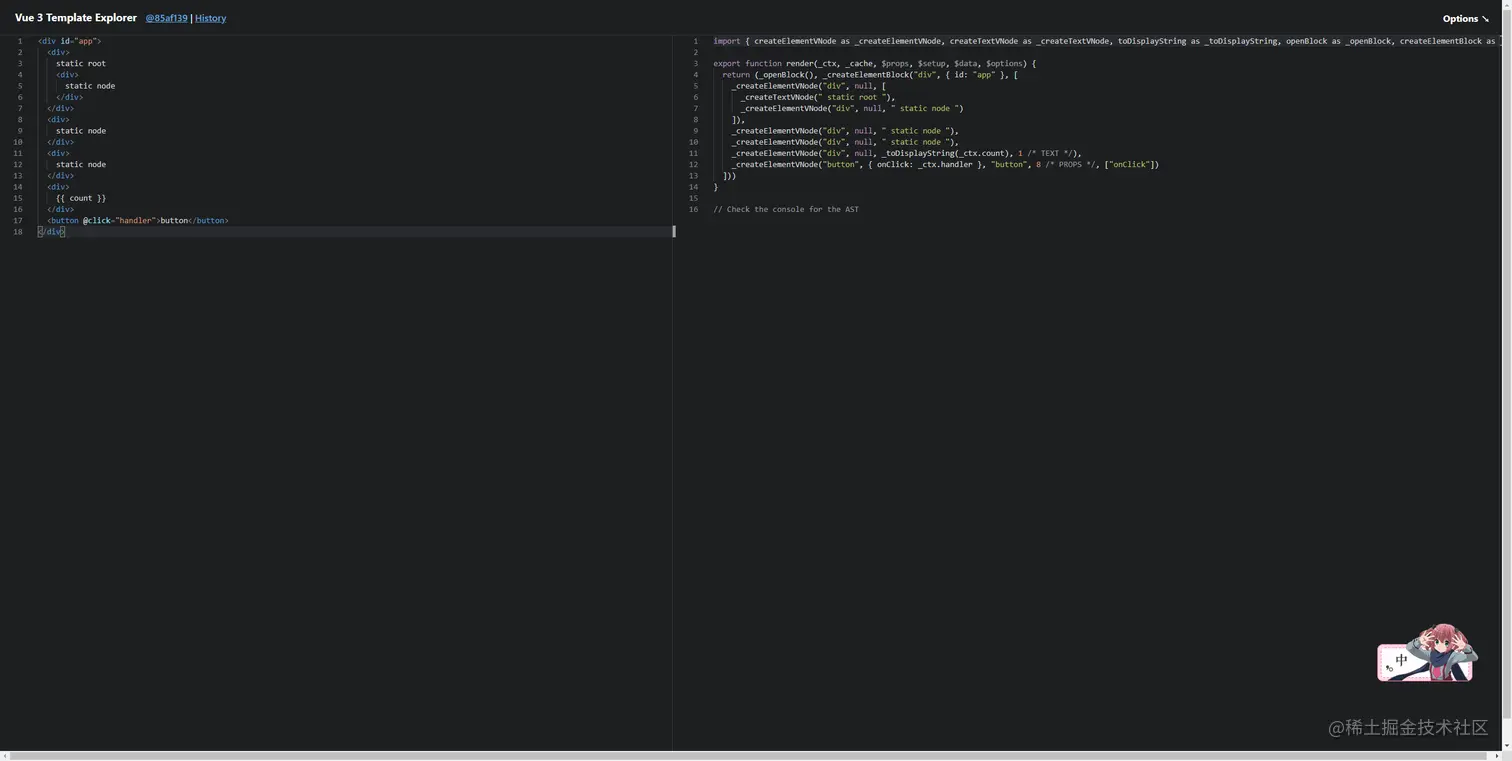
Task: Click '_toDisplayString(_ctx.count)' in the output
Action: click(x=947, y=153)
